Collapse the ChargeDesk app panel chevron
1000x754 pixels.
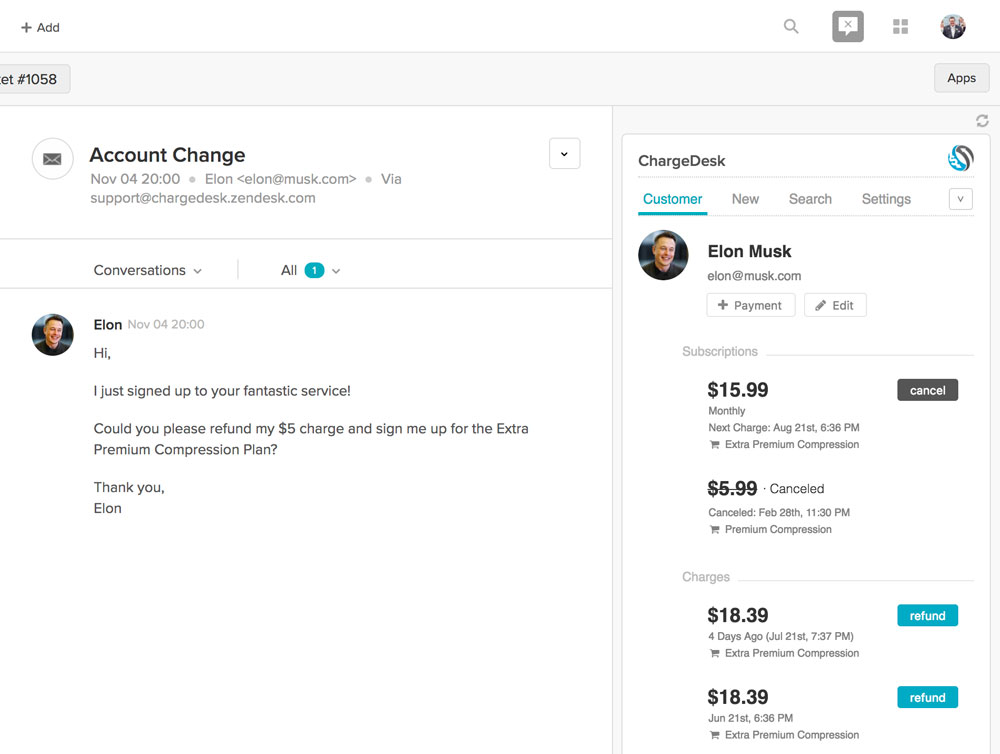[960, 199]
